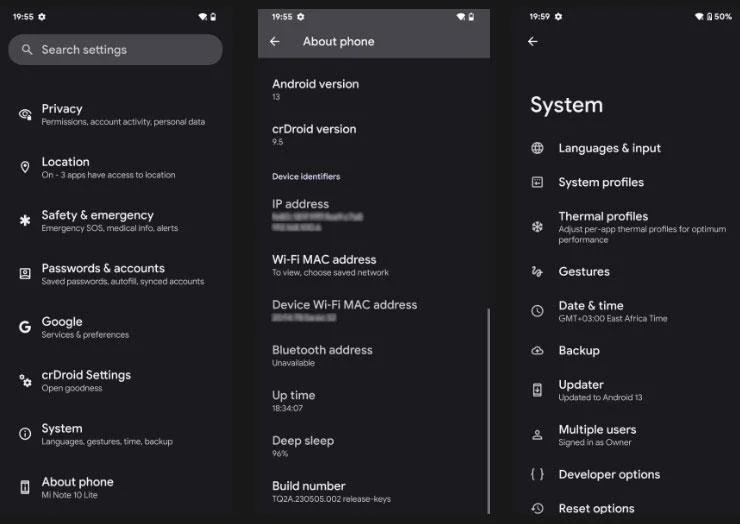Open the Google G icon
This screenshot has width=740, height=524.
click(x=25, y=327)
